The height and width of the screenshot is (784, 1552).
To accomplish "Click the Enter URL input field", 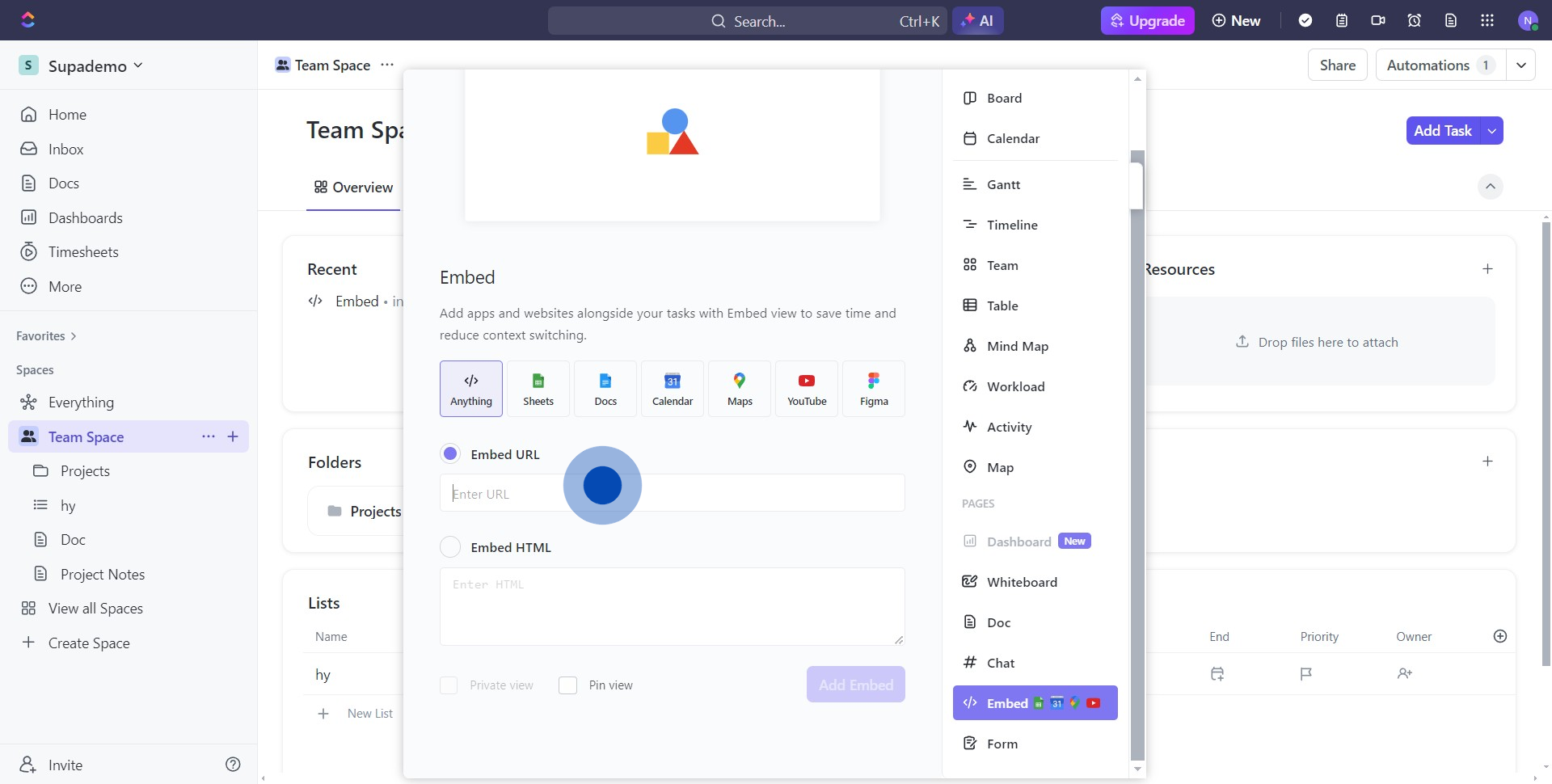I will [673, 493].
